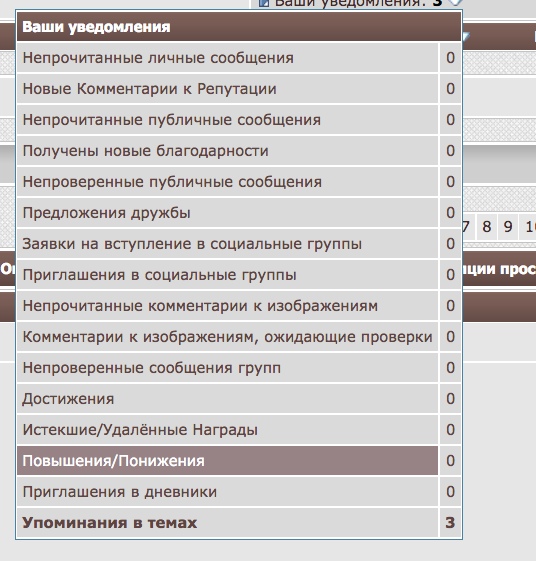Select Приглашения в социальные группы
Screen dimensions: 536x561
coord(228,275)
